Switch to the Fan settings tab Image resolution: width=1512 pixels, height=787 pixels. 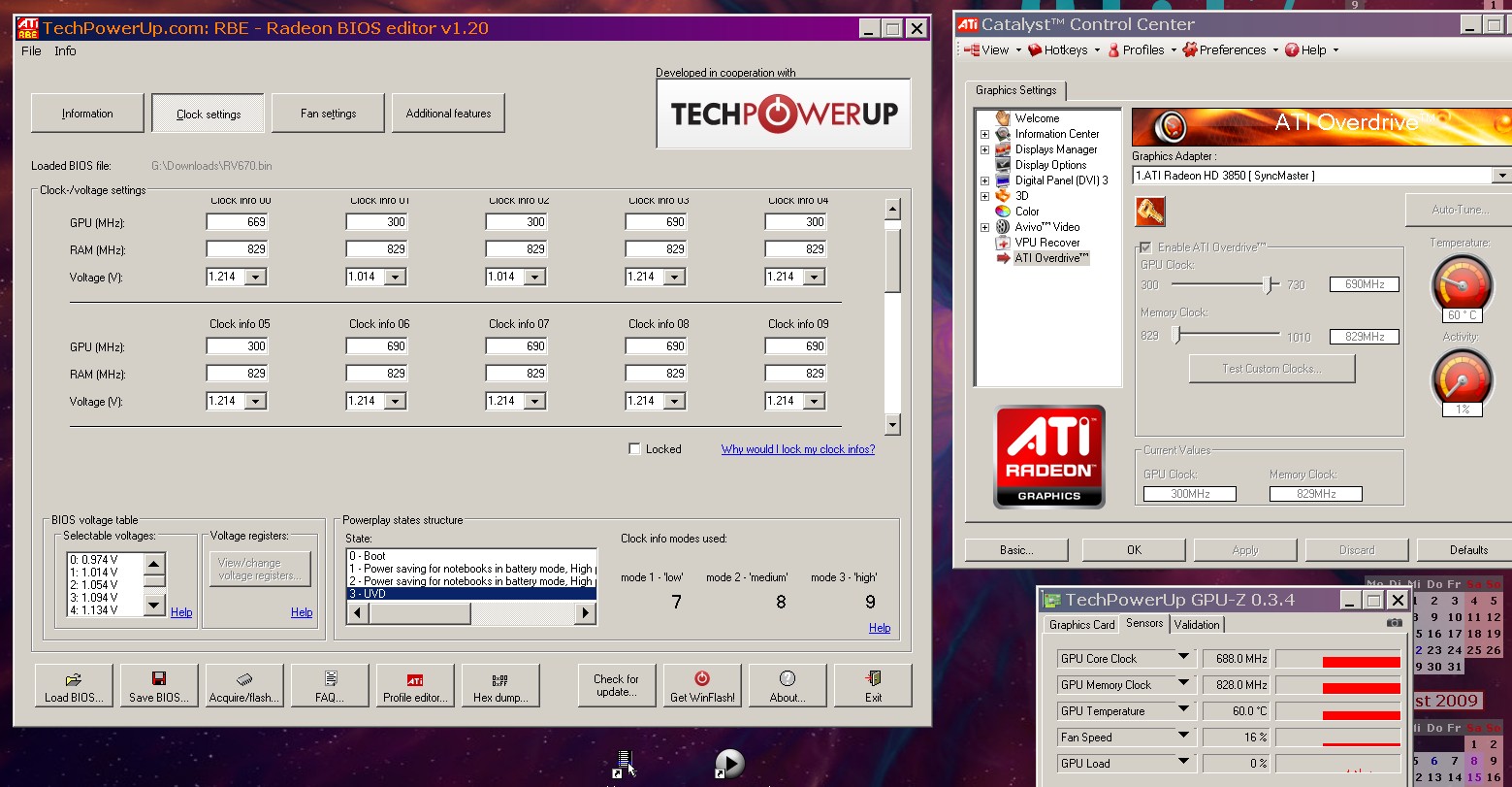[328, 114]
